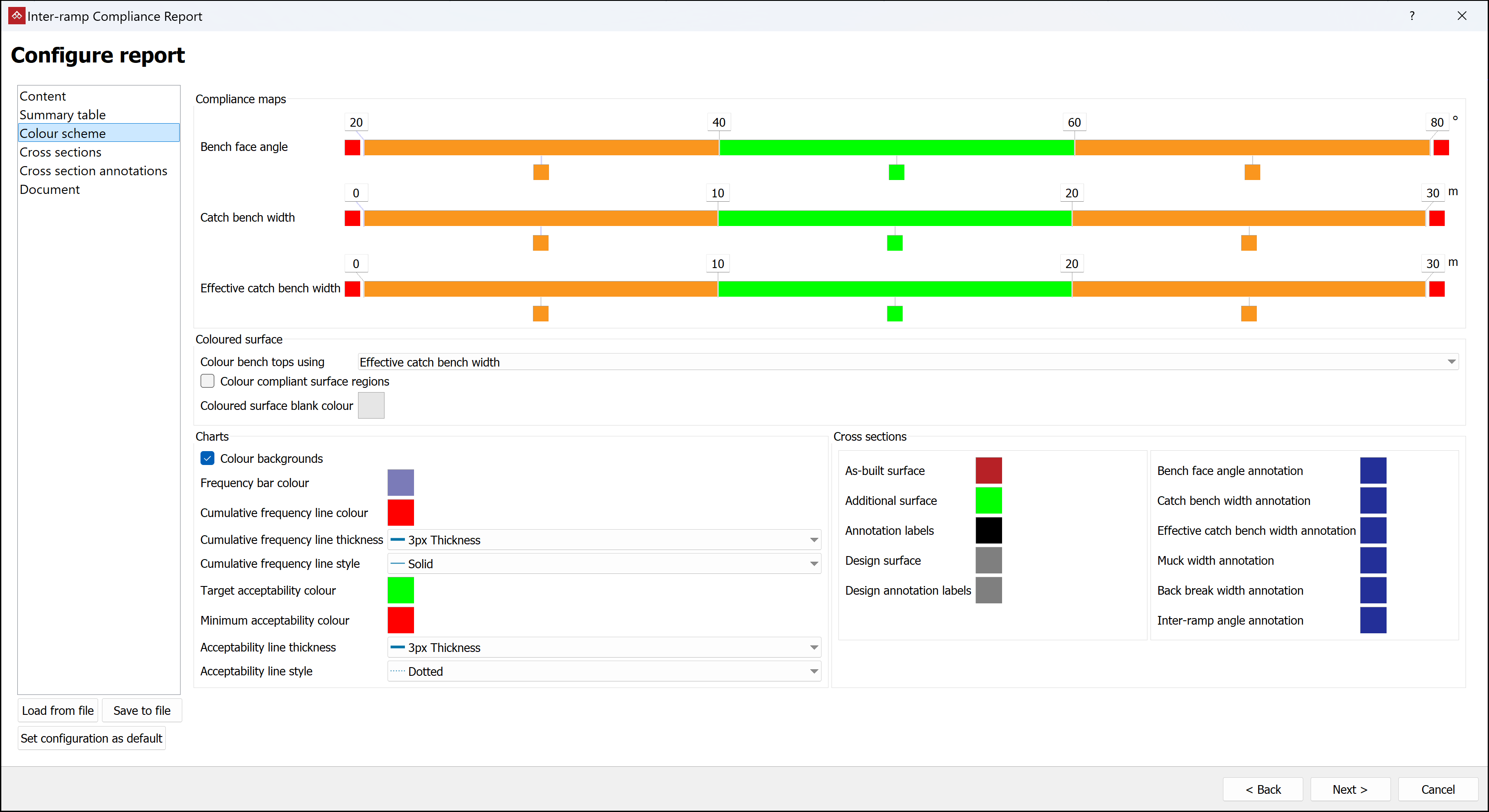The height and width of the screenshot is (812, 1489).
Task: Expand Cumulative frequency line thickness dropdown
Action: tap(604, 540)
